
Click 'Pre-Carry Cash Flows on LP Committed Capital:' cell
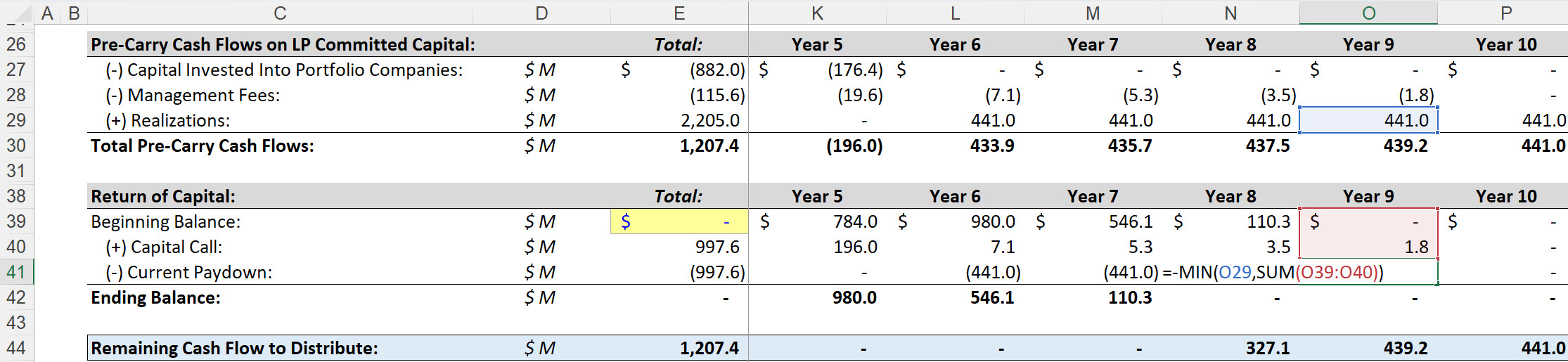click(x=280, y=44)
